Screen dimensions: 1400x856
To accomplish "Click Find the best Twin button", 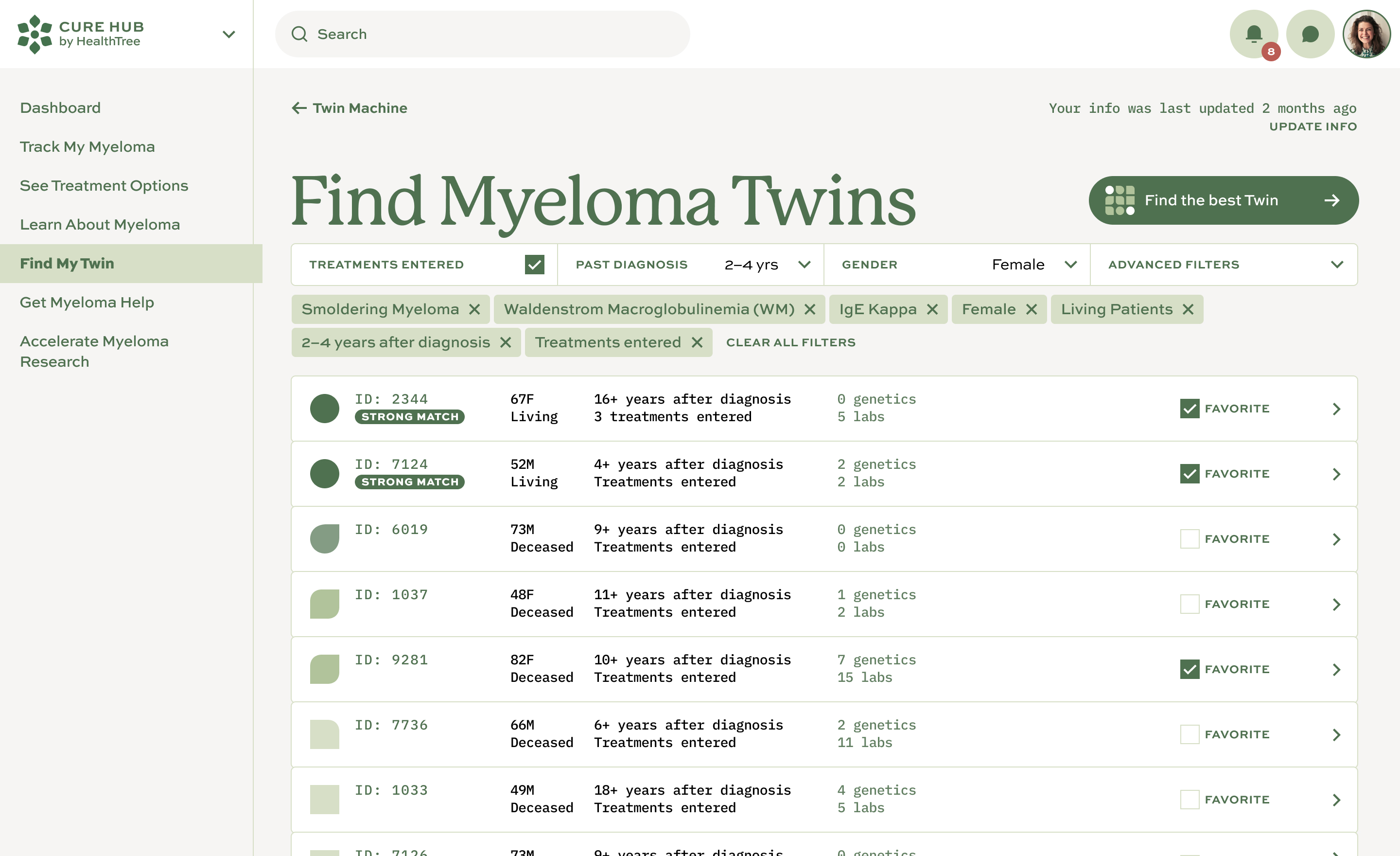I will pyautogui.click(x=1223, y=200).
